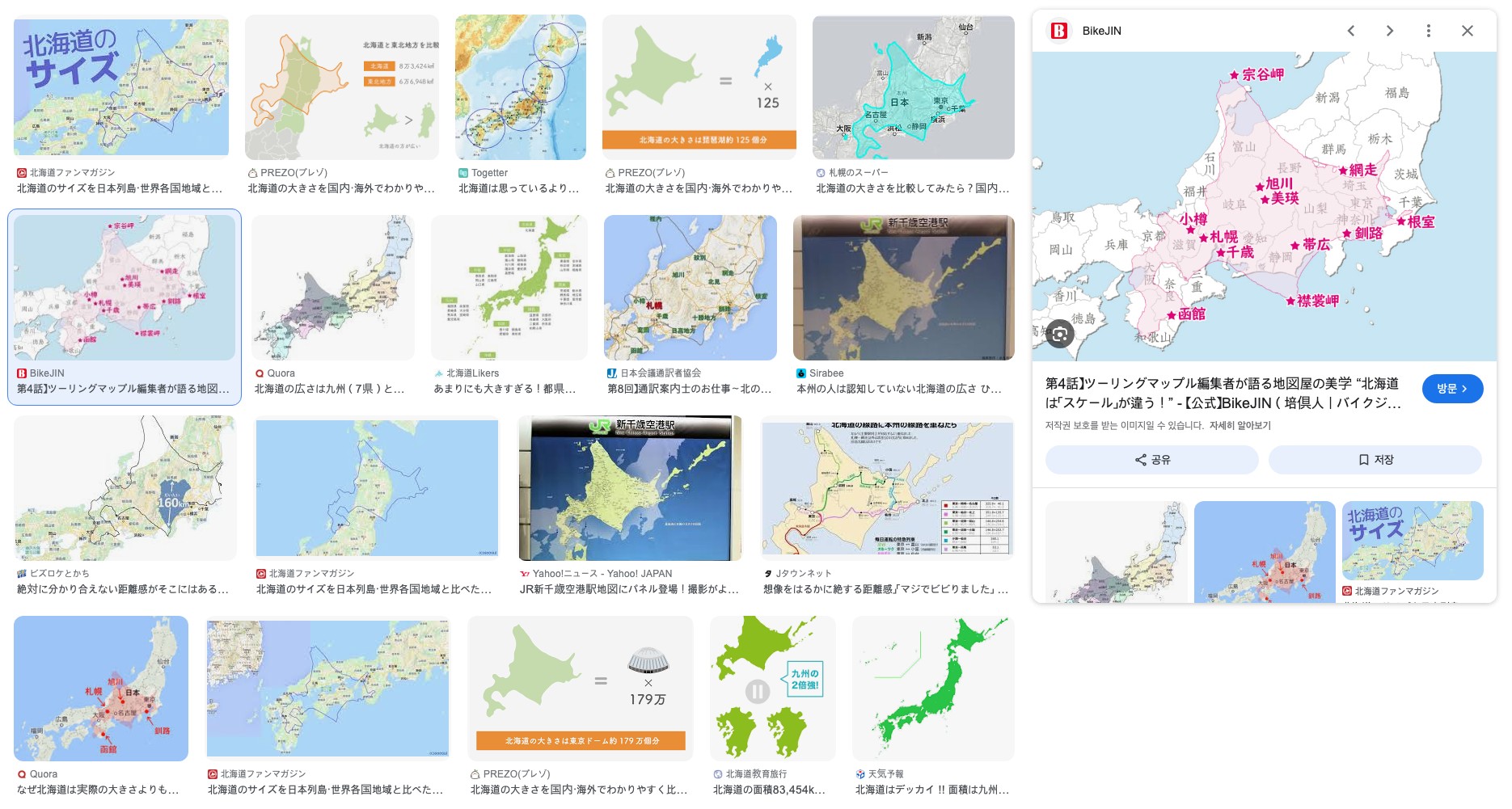This screenshot has width=1512, height=809.
Task: Open 日本会議通訳者協会 map thumbnail
Action: [691, 288]
